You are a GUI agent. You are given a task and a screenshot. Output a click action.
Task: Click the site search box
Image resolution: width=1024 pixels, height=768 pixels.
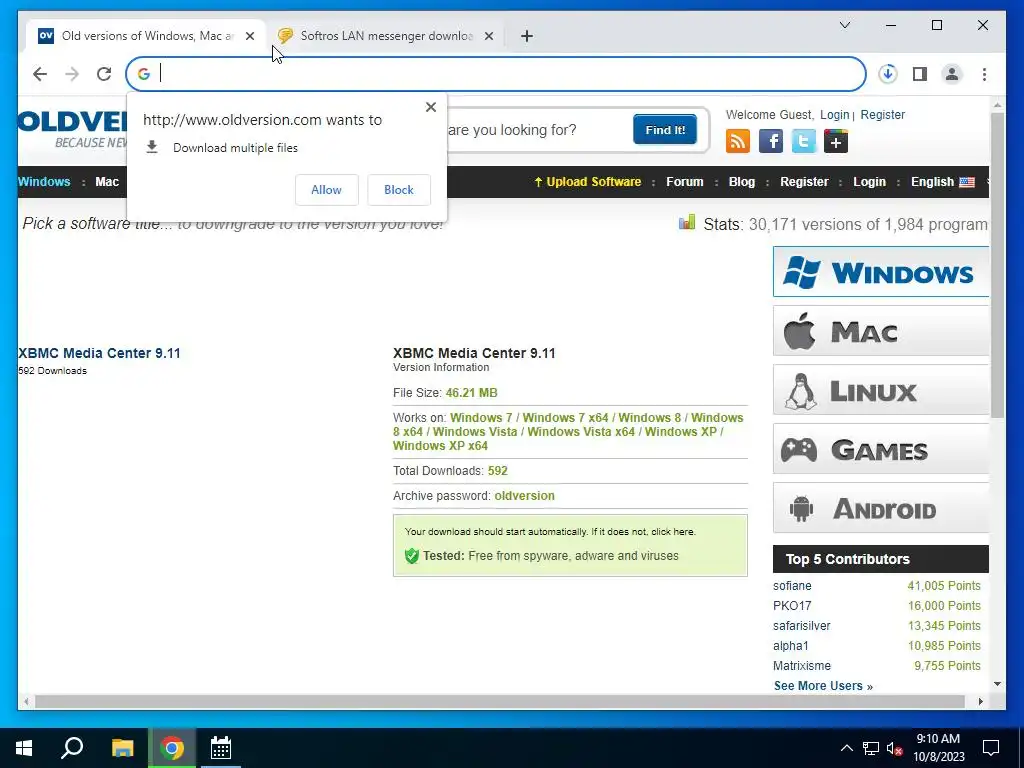[537, 130]
